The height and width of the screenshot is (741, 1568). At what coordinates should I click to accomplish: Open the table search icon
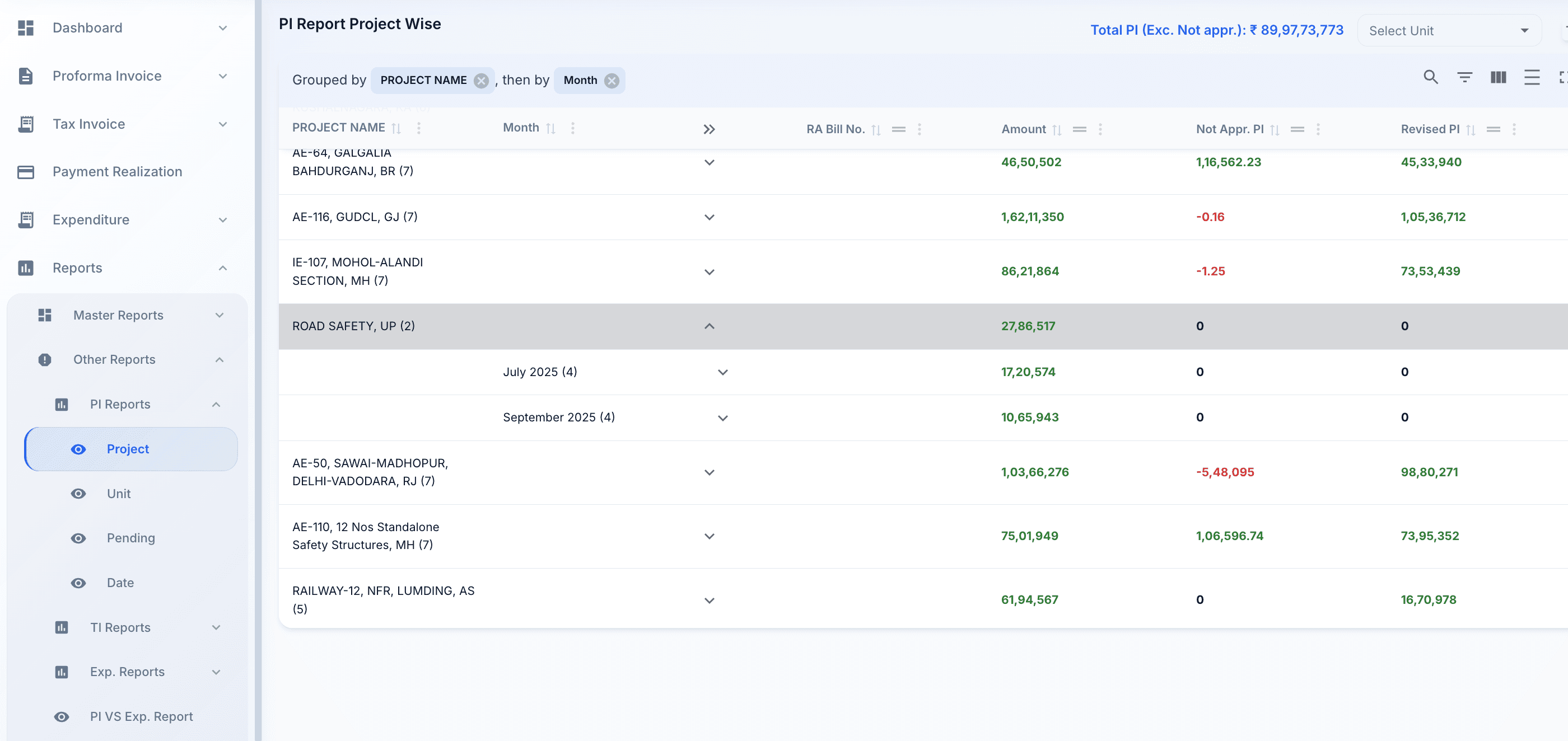[1430, 77]
